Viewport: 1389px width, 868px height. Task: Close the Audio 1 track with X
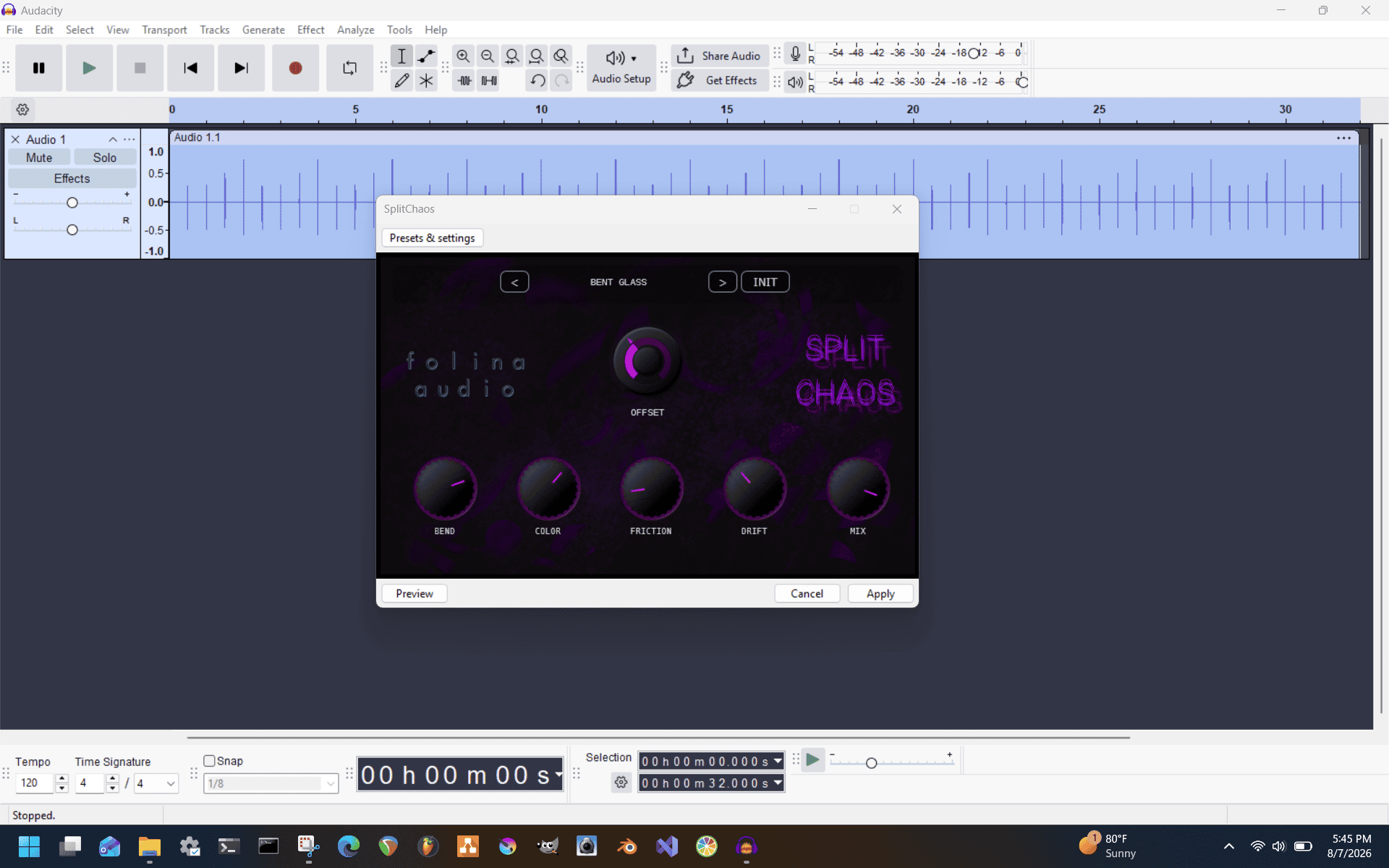(x=15, y=140)
